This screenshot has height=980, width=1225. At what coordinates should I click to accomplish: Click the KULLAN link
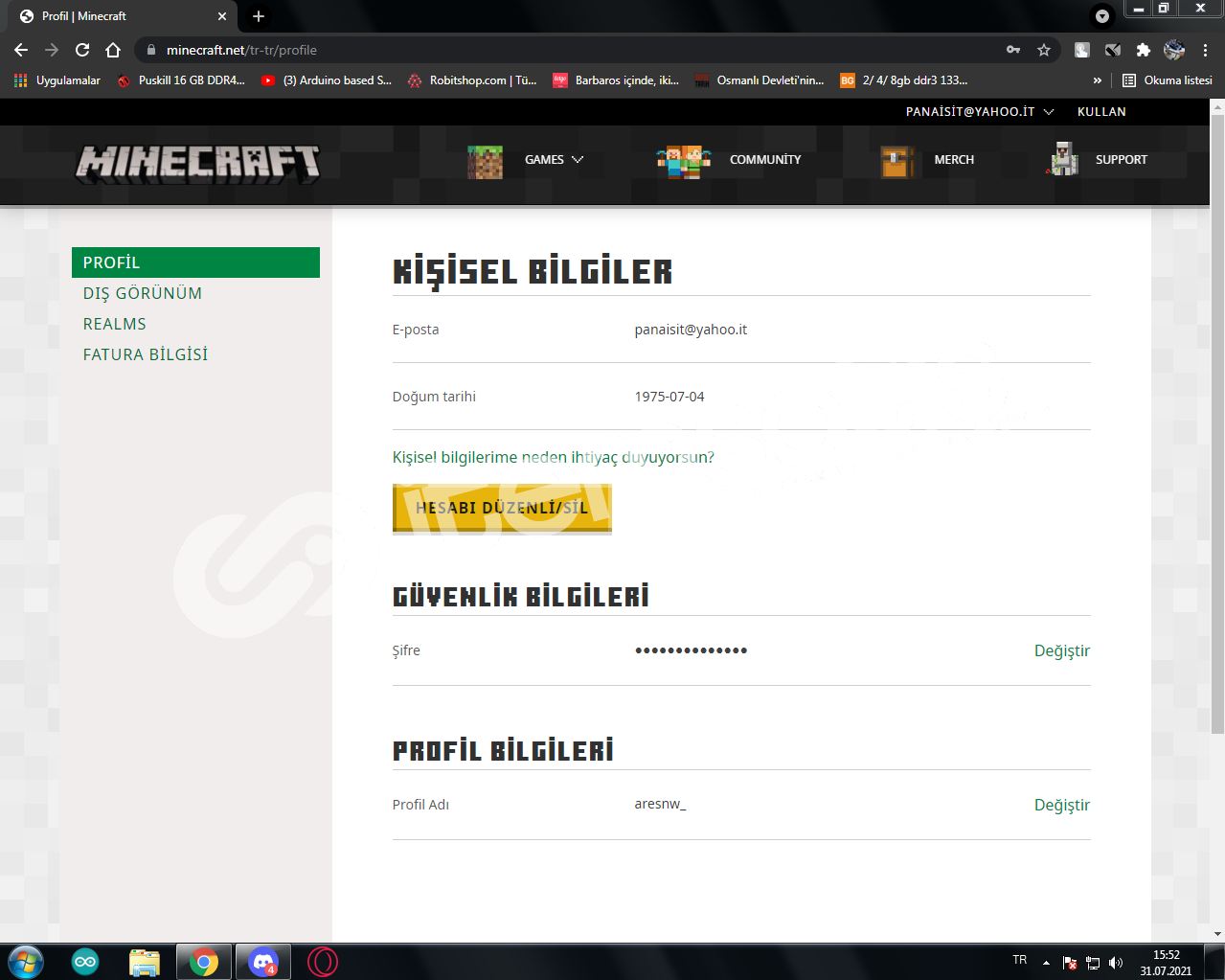[1101, 112]
